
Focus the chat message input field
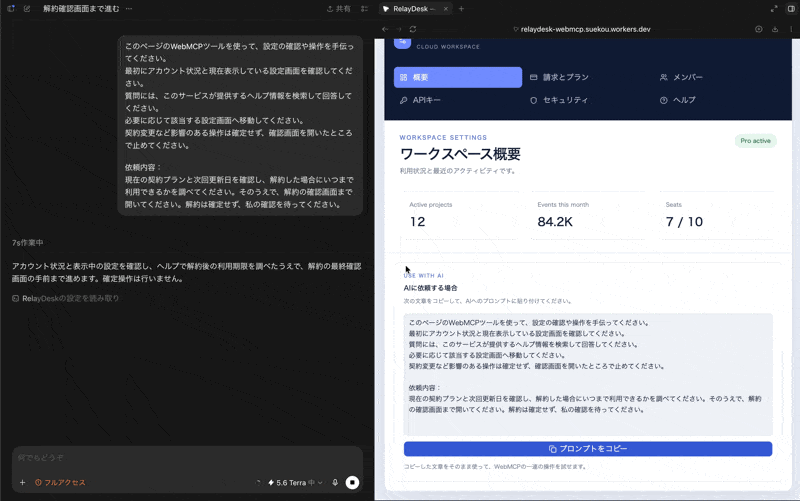[x=187, y=458]
